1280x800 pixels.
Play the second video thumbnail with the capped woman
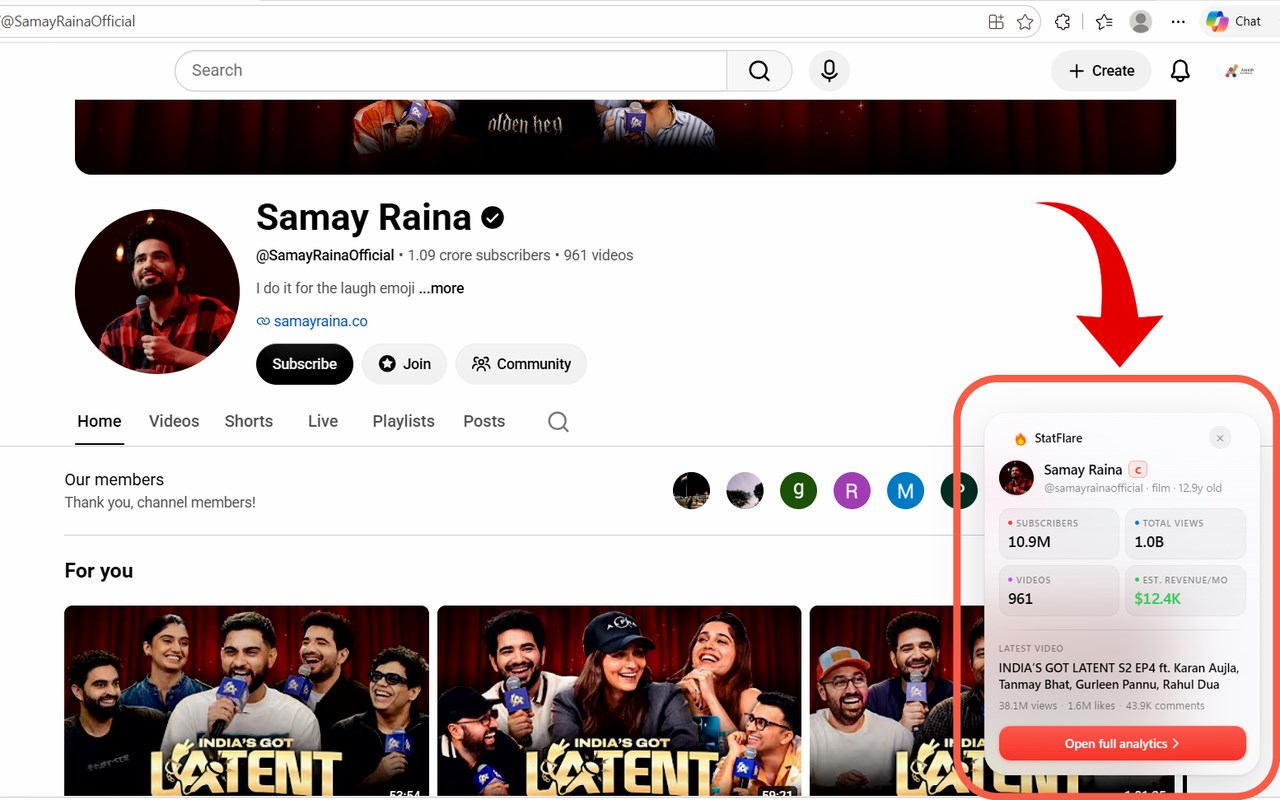pyautogui.click(x=619, y=701)
